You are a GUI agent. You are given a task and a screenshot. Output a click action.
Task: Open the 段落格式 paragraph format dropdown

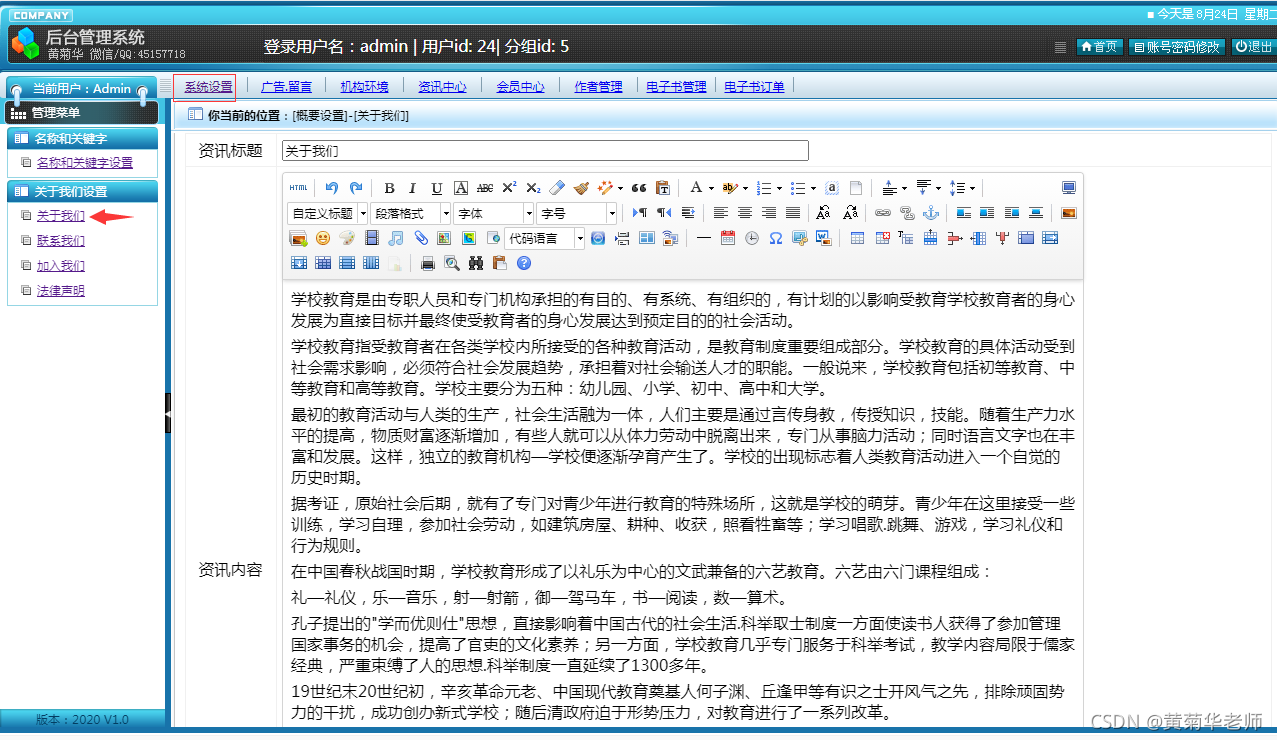410,212
